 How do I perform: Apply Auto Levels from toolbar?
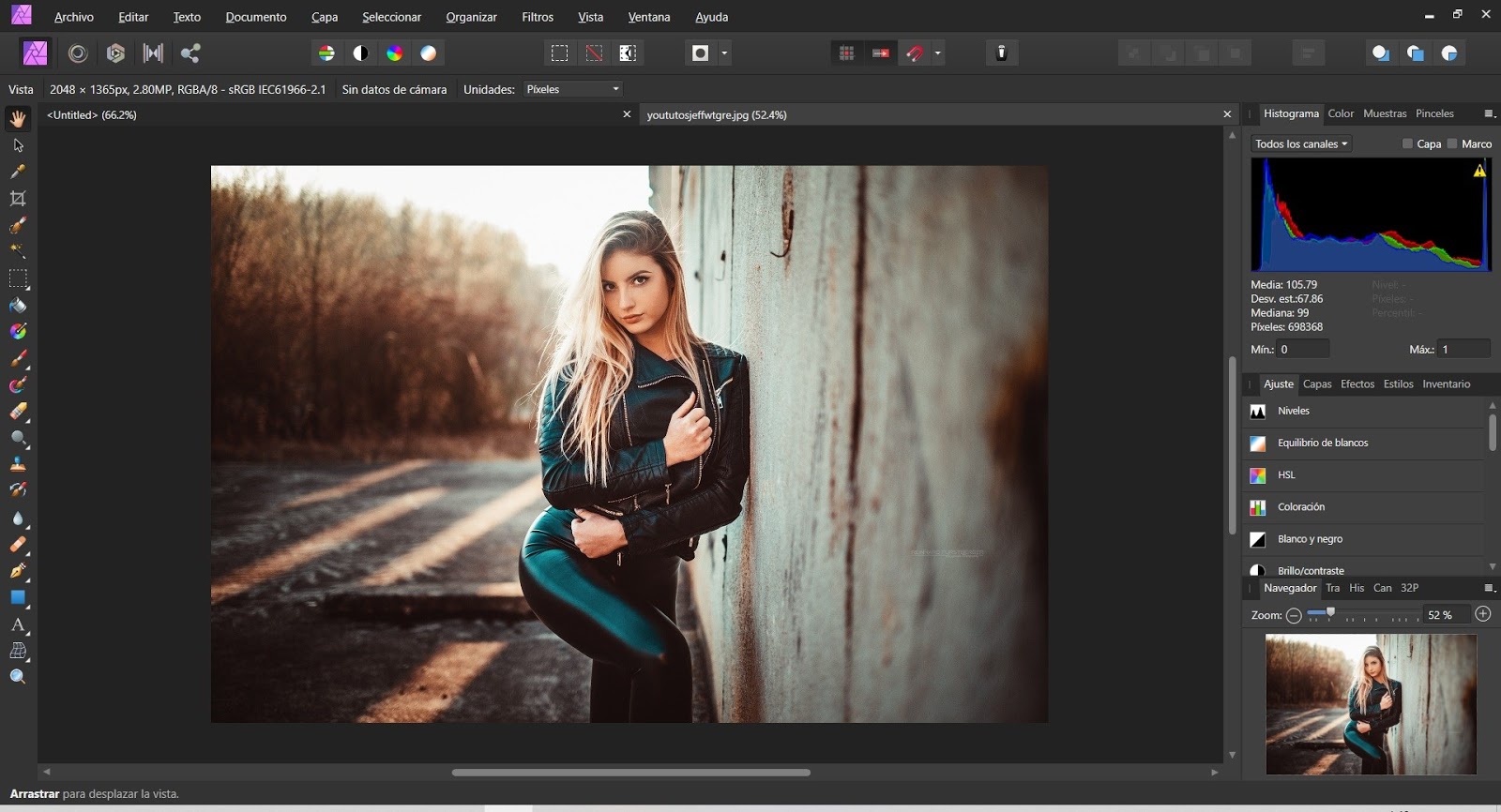326,53
